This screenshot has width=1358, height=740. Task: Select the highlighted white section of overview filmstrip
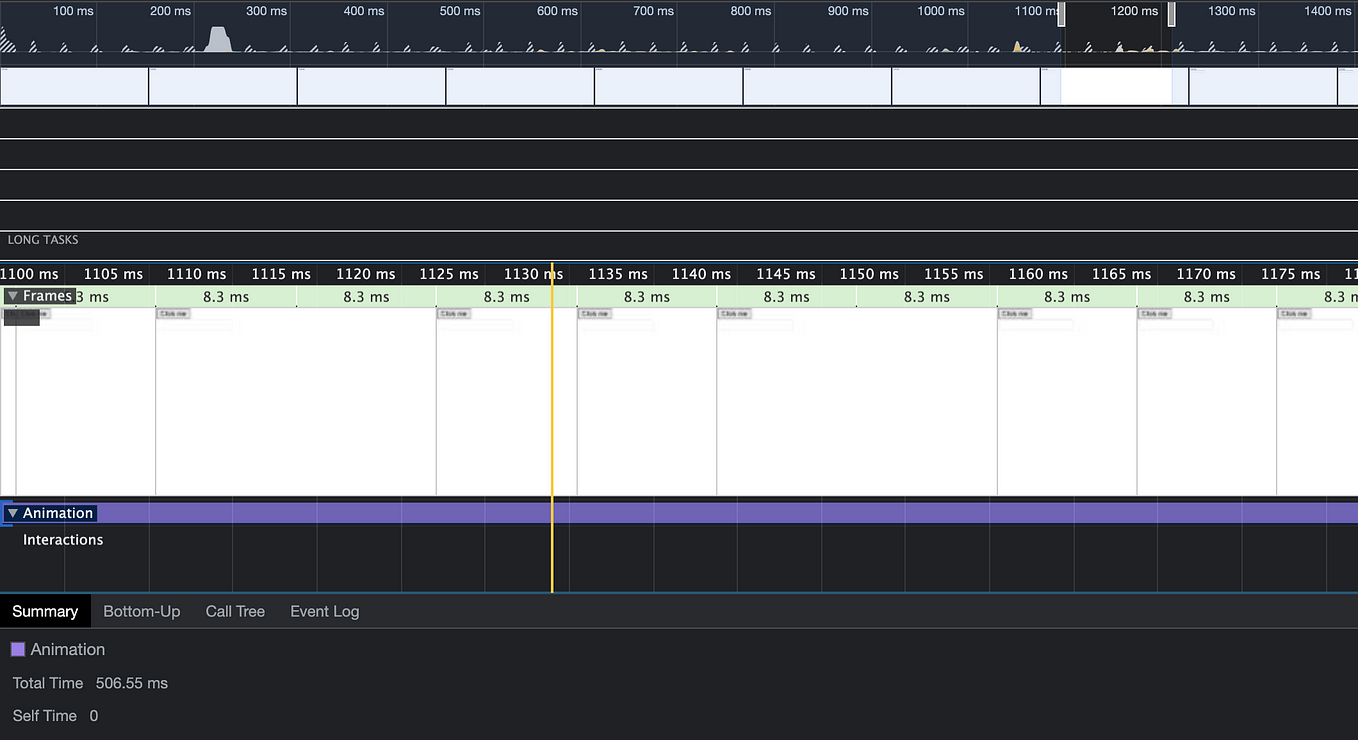click(1116, 86)
